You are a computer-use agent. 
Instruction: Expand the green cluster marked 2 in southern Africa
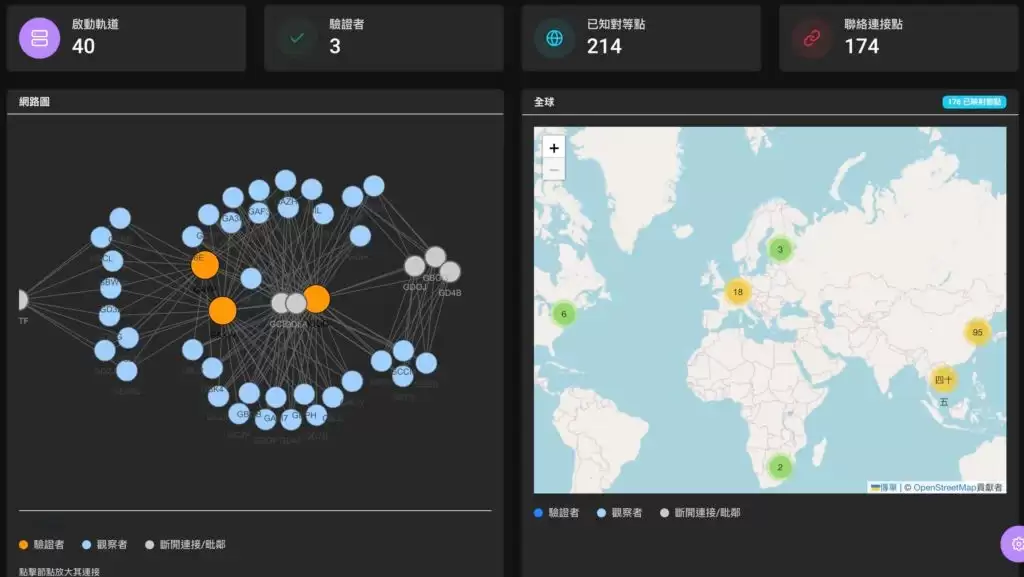coord(780,467)
